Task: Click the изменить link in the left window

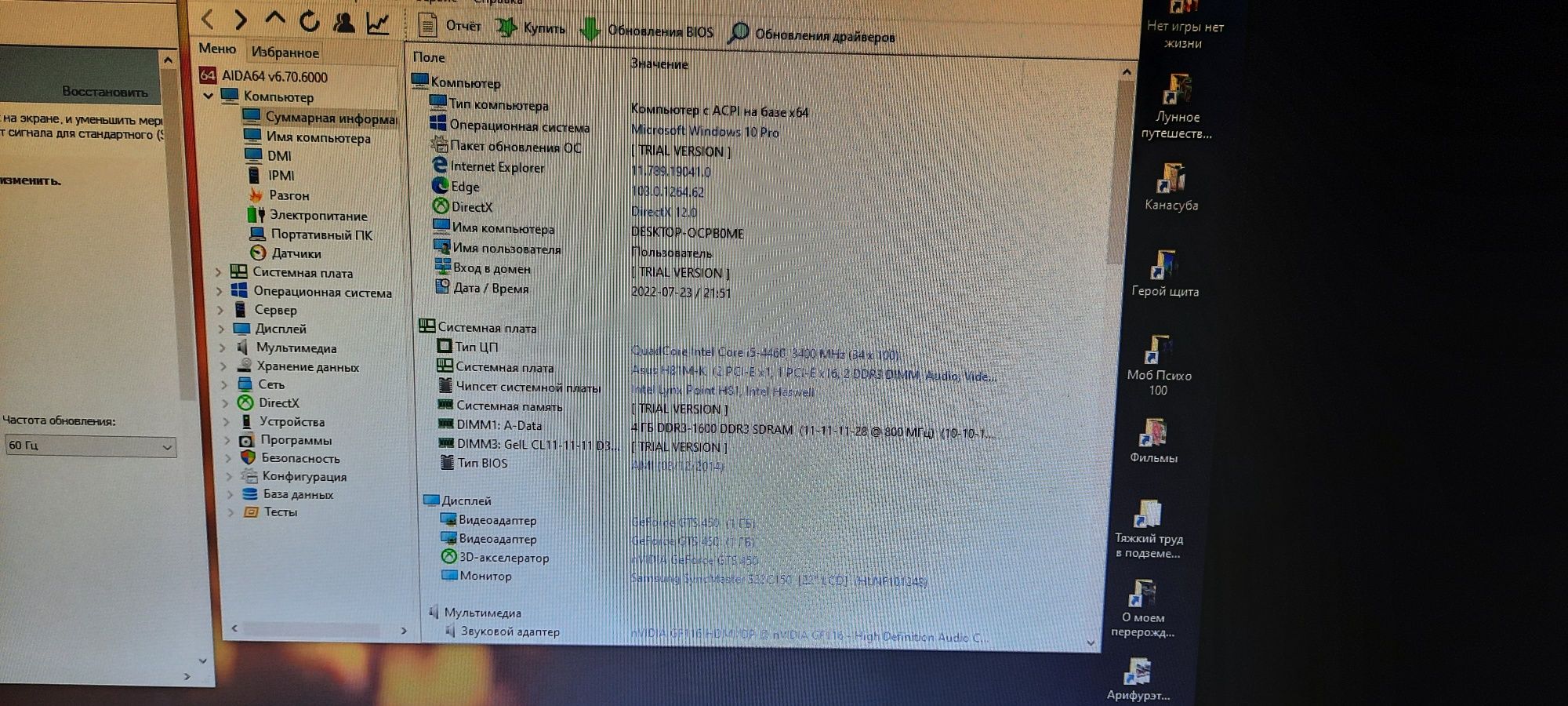Action: point(31,180)
